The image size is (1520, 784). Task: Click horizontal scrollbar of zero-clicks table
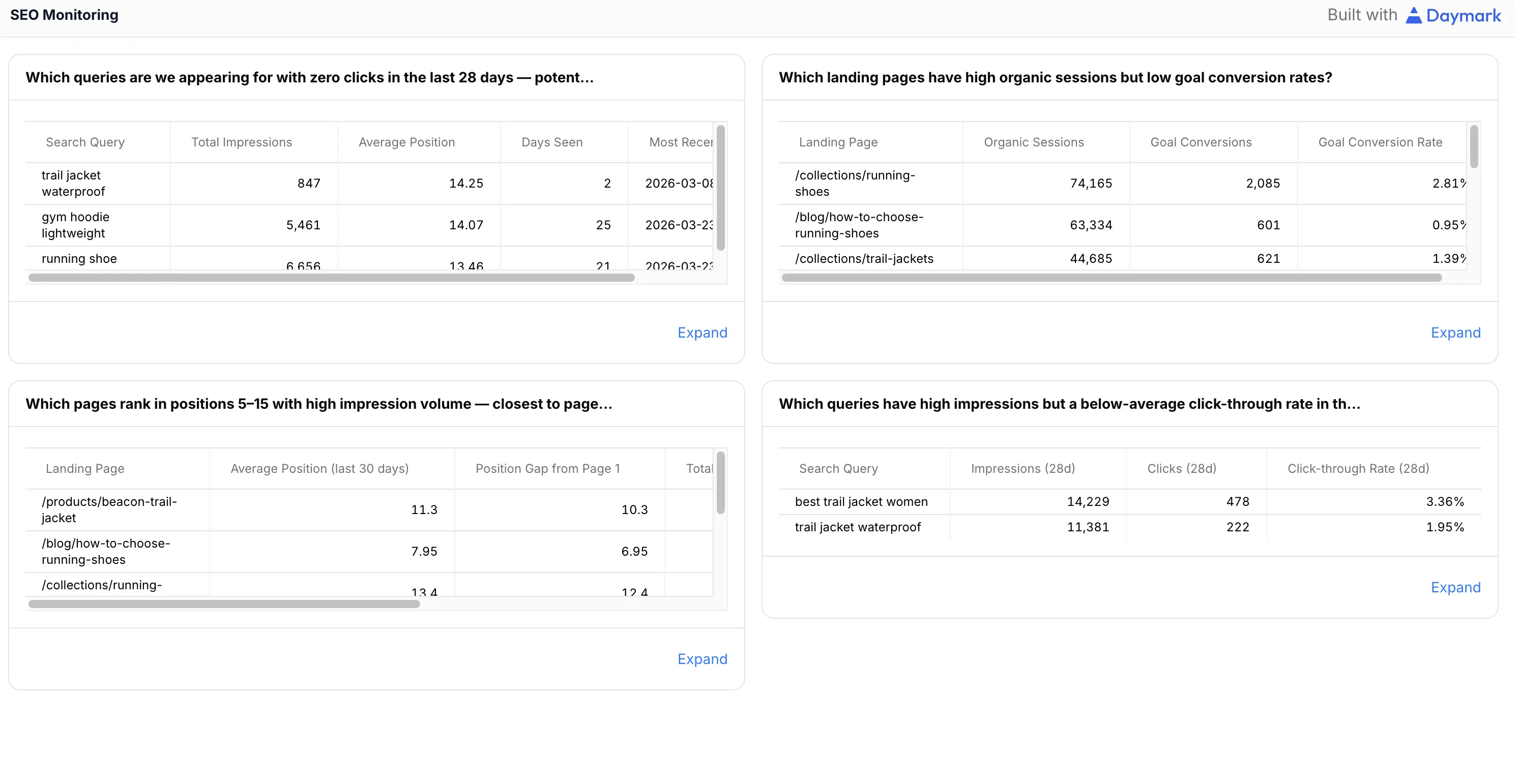point(331,278)
